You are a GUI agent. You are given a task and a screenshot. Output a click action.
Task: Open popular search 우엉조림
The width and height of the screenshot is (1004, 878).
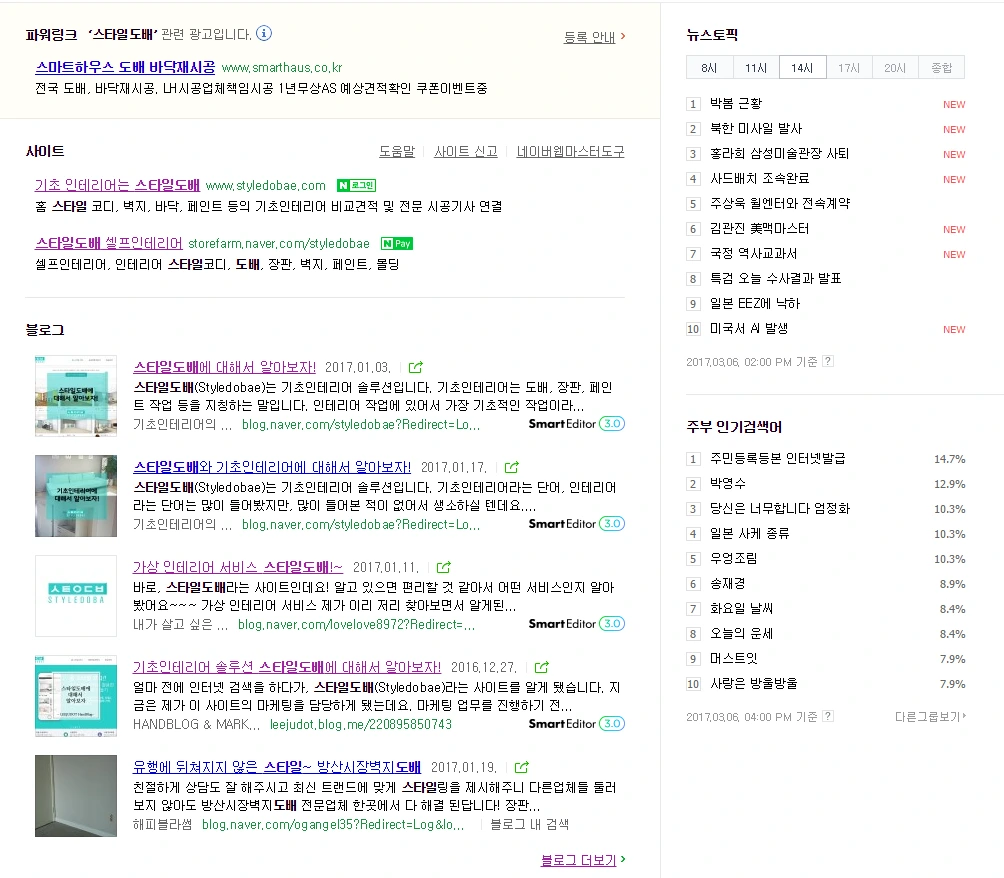coord(733,558)
